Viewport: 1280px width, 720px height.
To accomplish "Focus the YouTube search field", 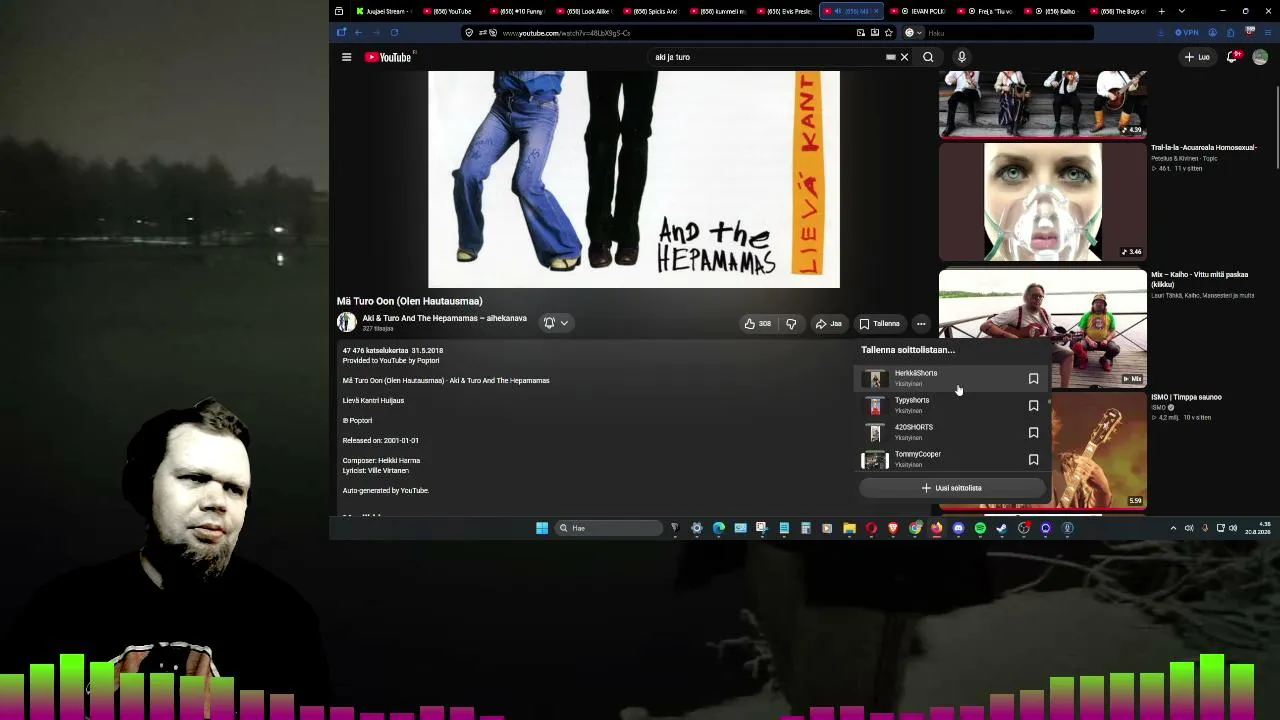I will (x=768, y=57).
